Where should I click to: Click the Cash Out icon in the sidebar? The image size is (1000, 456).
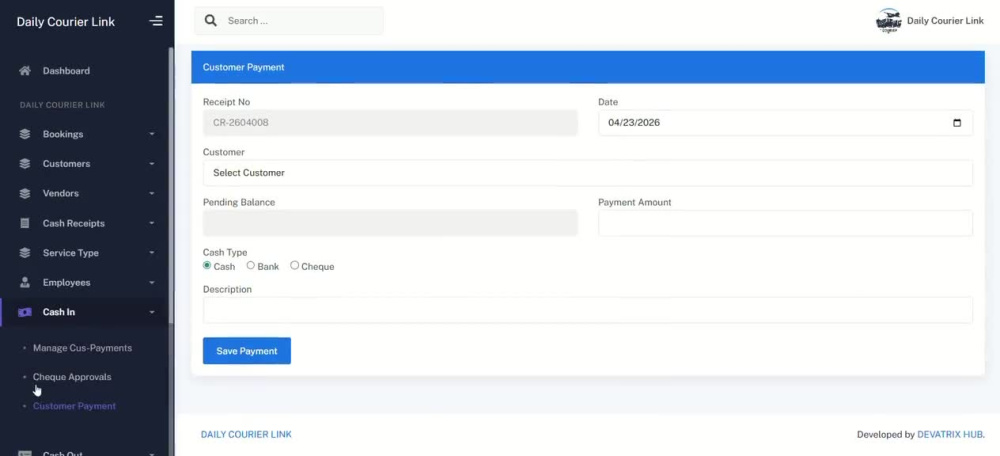click(25, 453)
